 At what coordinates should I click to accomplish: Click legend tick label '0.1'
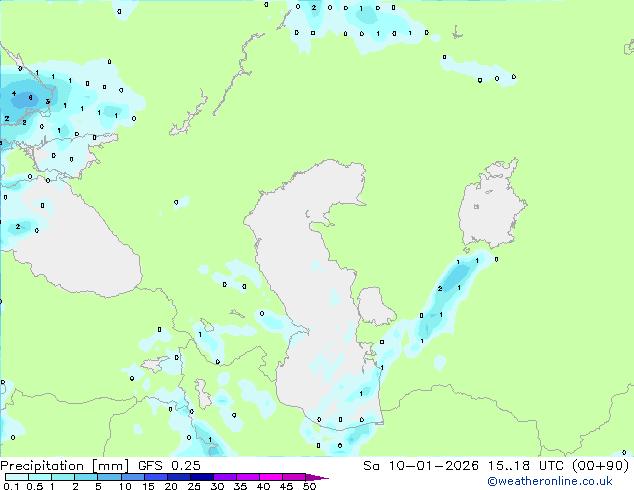12,486
